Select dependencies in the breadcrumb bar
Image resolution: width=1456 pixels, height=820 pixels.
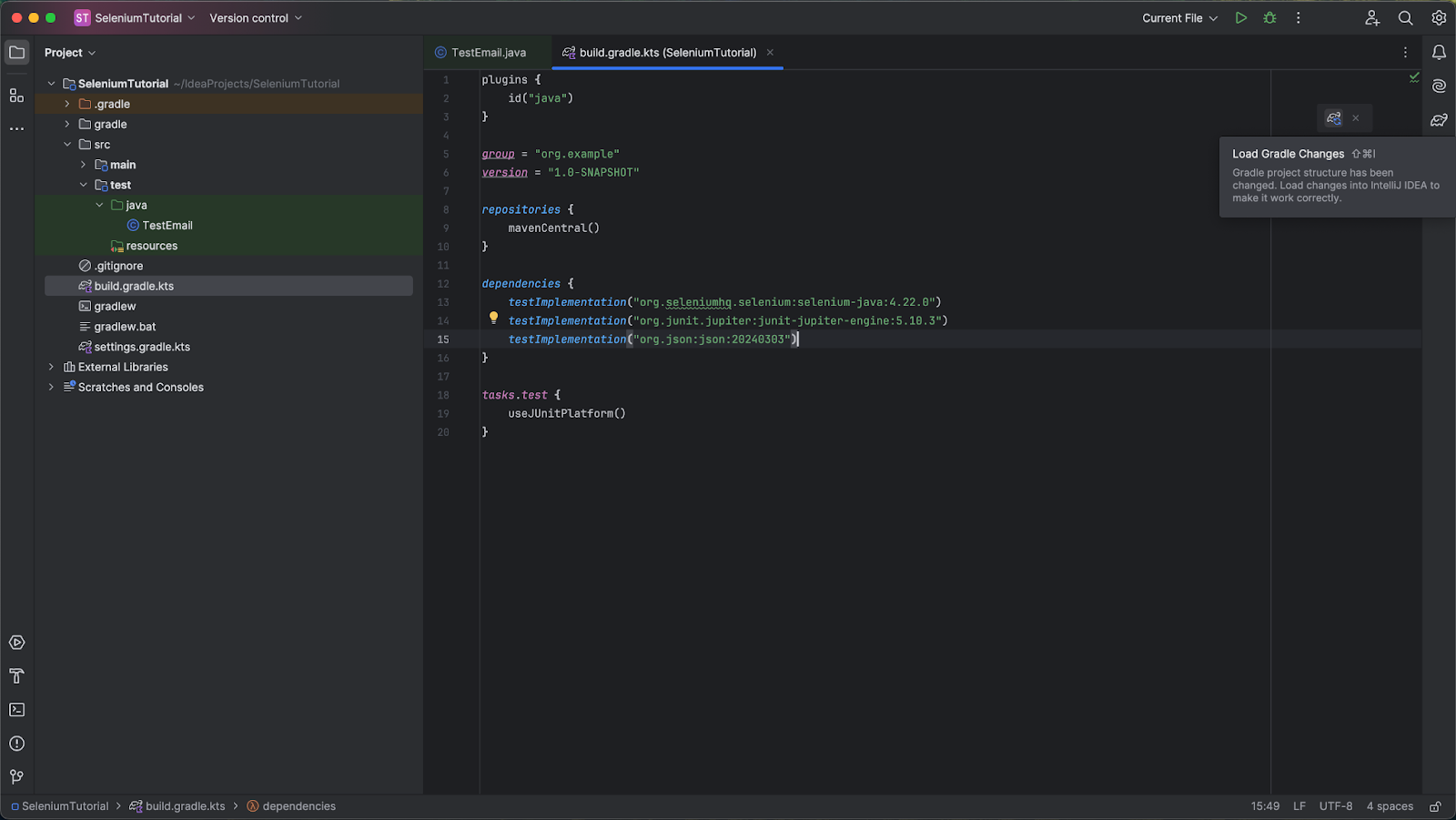298,805
